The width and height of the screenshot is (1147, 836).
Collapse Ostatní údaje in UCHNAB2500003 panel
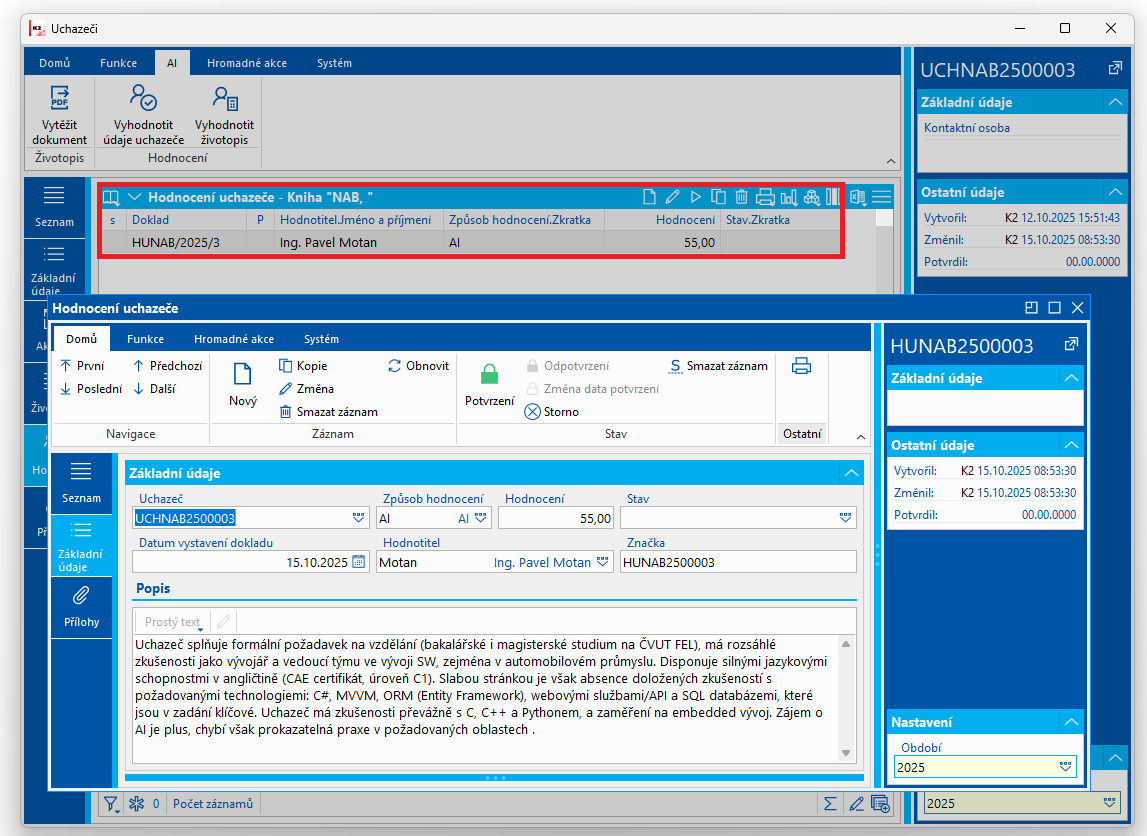(1115, 192)
